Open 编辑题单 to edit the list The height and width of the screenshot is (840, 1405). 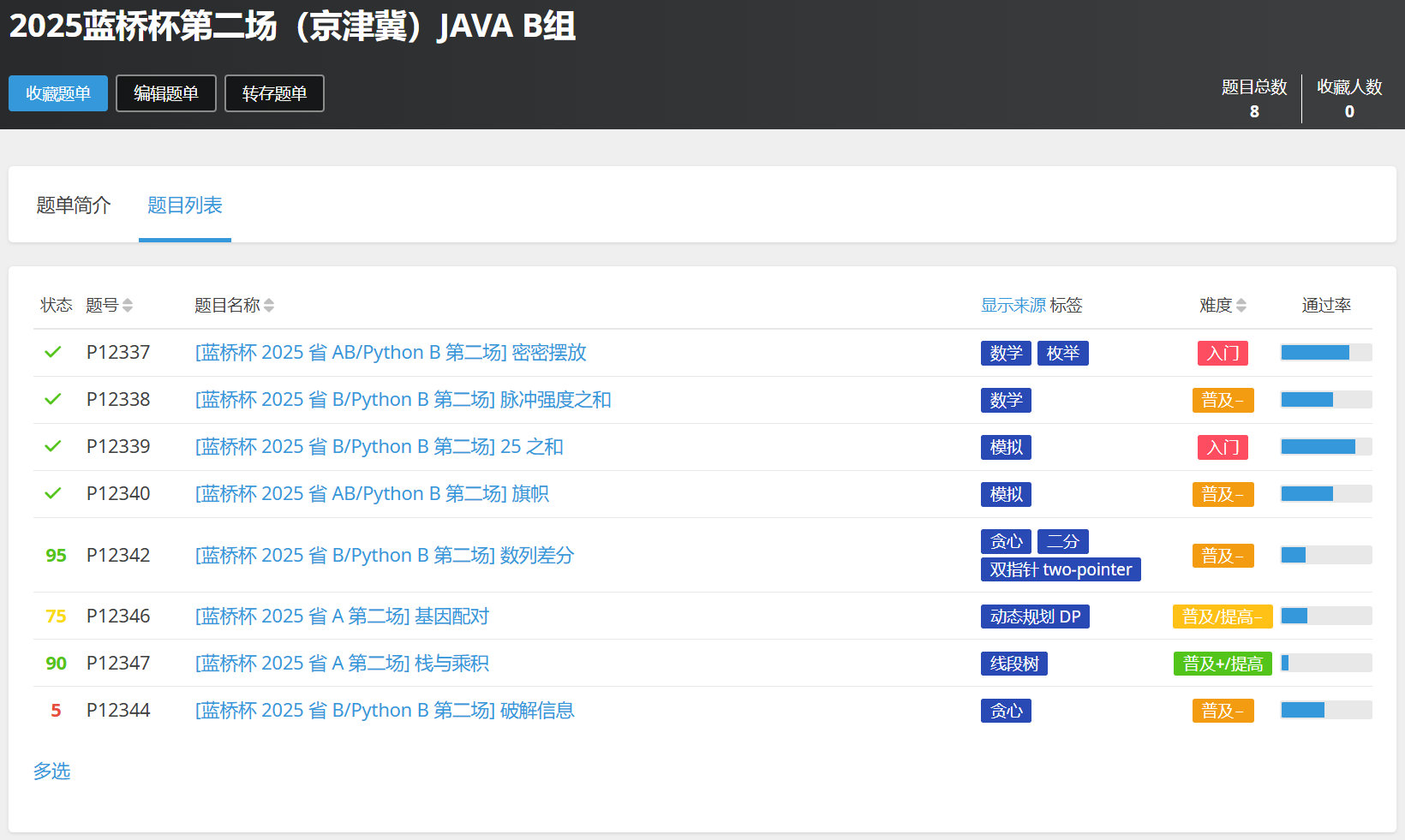pyautogui.click(x=166, y=93)
